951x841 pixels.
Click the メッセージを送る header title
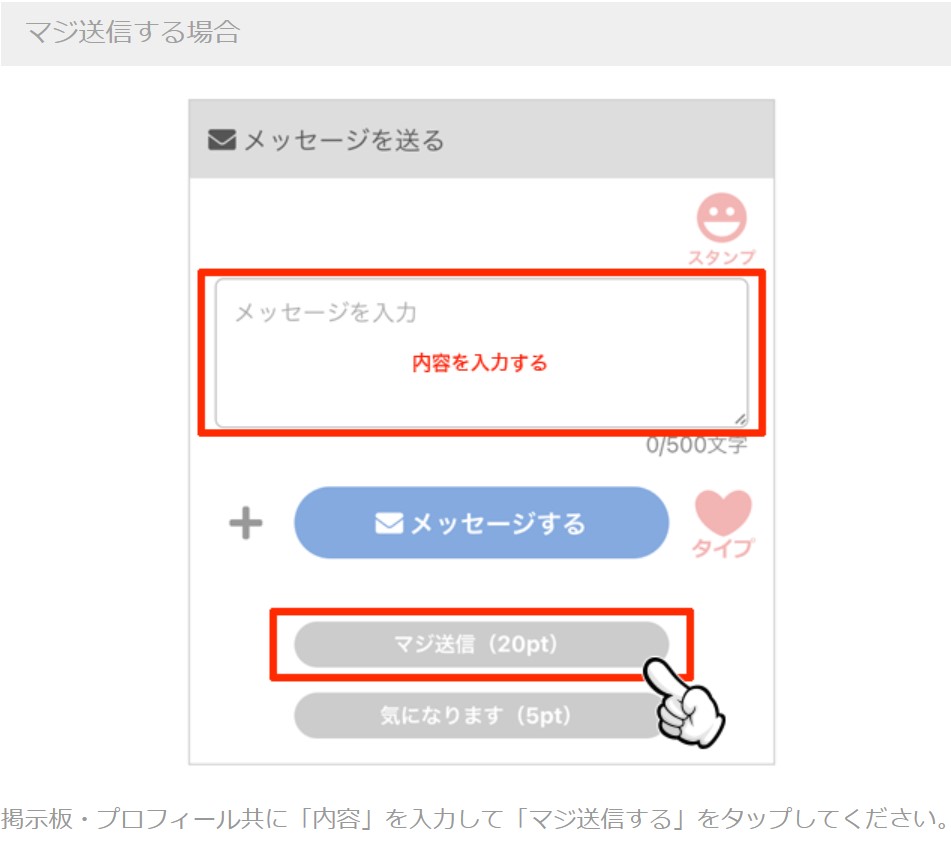click(344, 139)
